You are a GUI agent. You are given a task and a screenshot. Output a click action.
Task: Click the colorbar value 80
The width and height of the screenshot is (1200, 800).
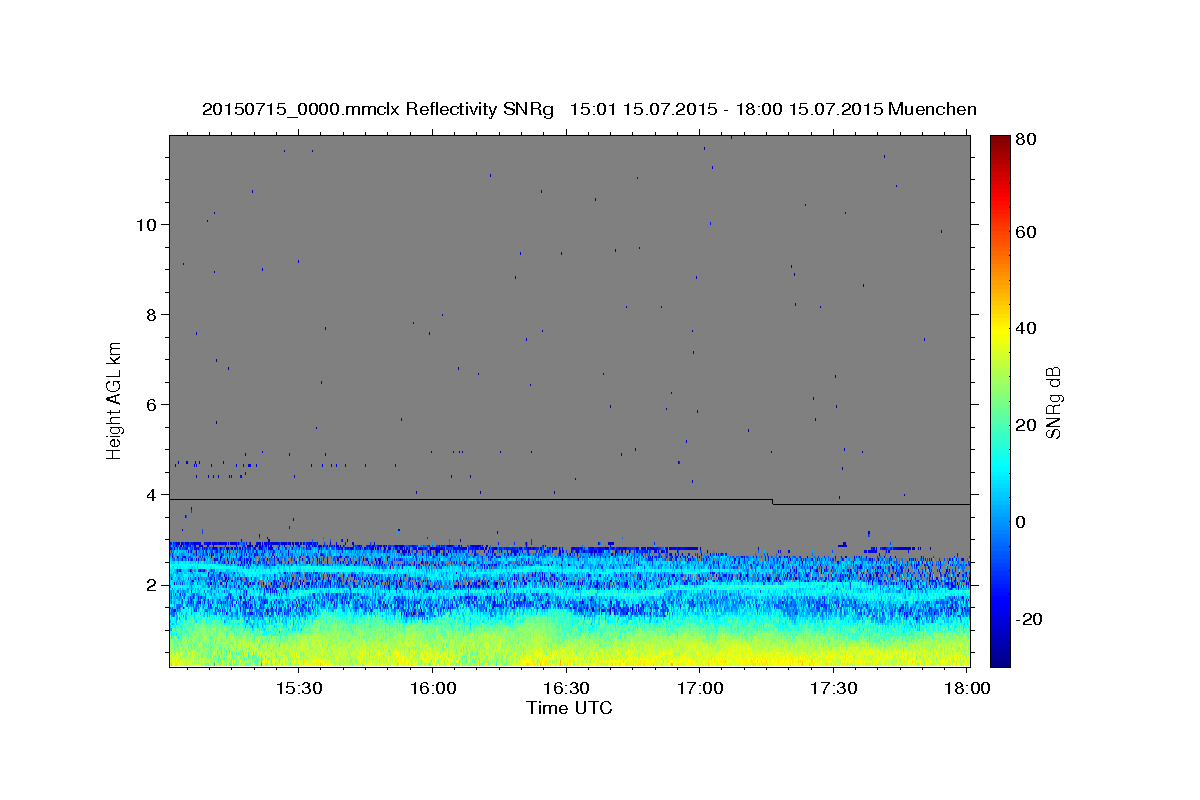(1025, 140)
